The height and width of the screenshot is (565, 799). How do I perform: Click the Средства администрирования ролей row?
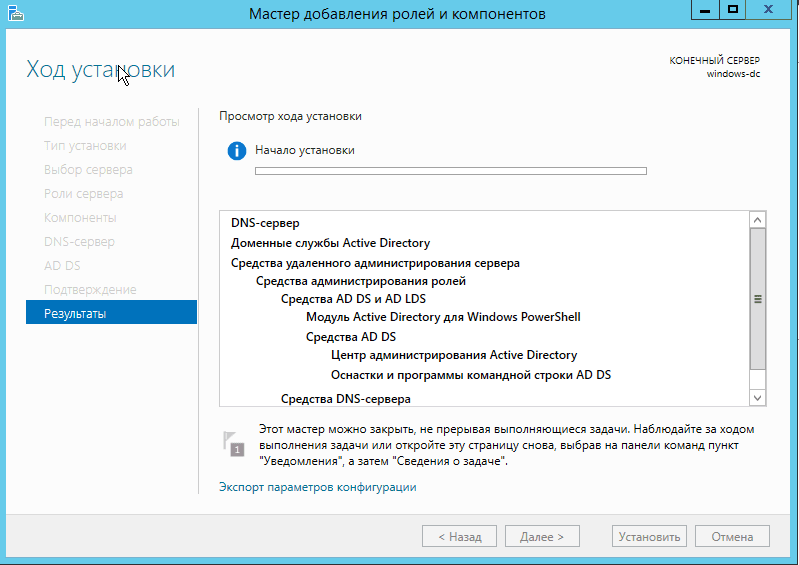tap(361, 281)
